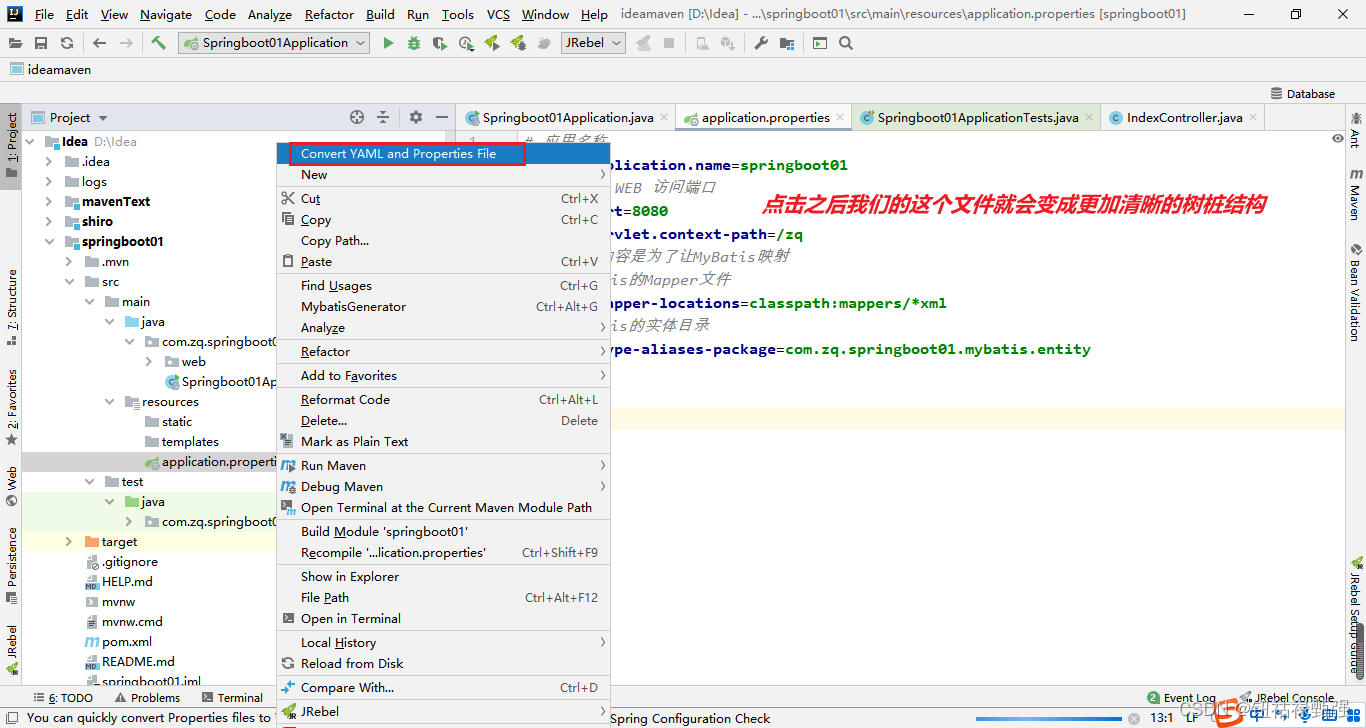
Task: Open Project panel gear options
Action: coord(416,117)
